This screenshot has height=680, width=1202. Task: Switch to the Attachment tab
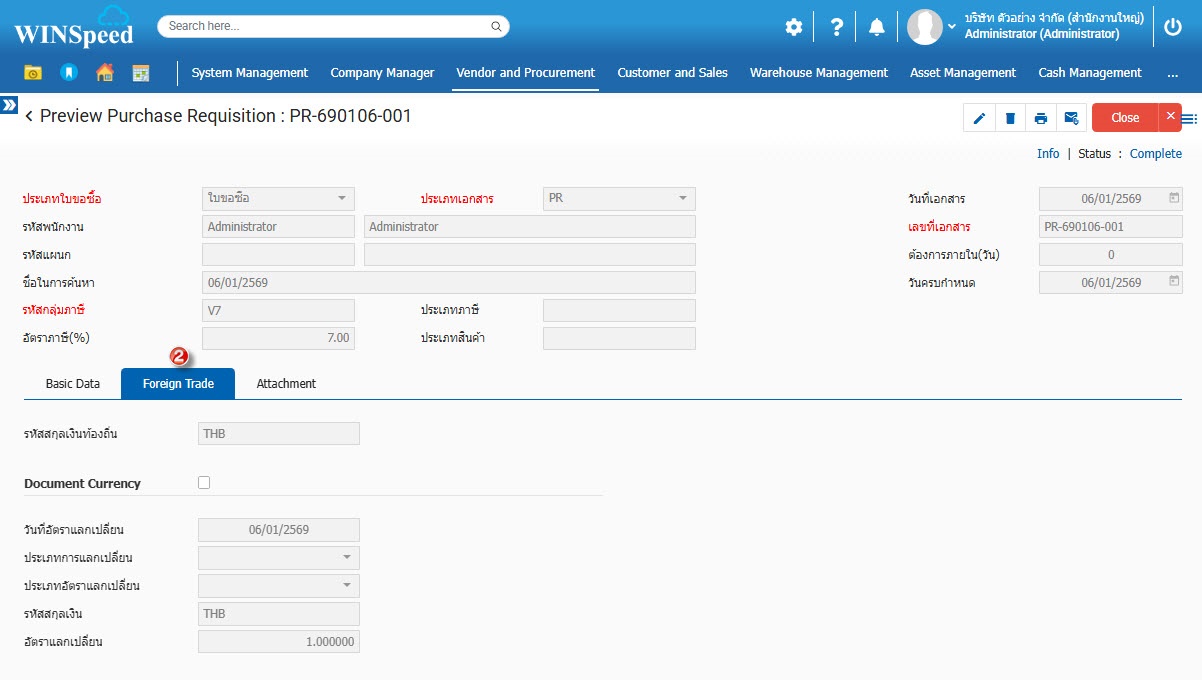[286, 384]
